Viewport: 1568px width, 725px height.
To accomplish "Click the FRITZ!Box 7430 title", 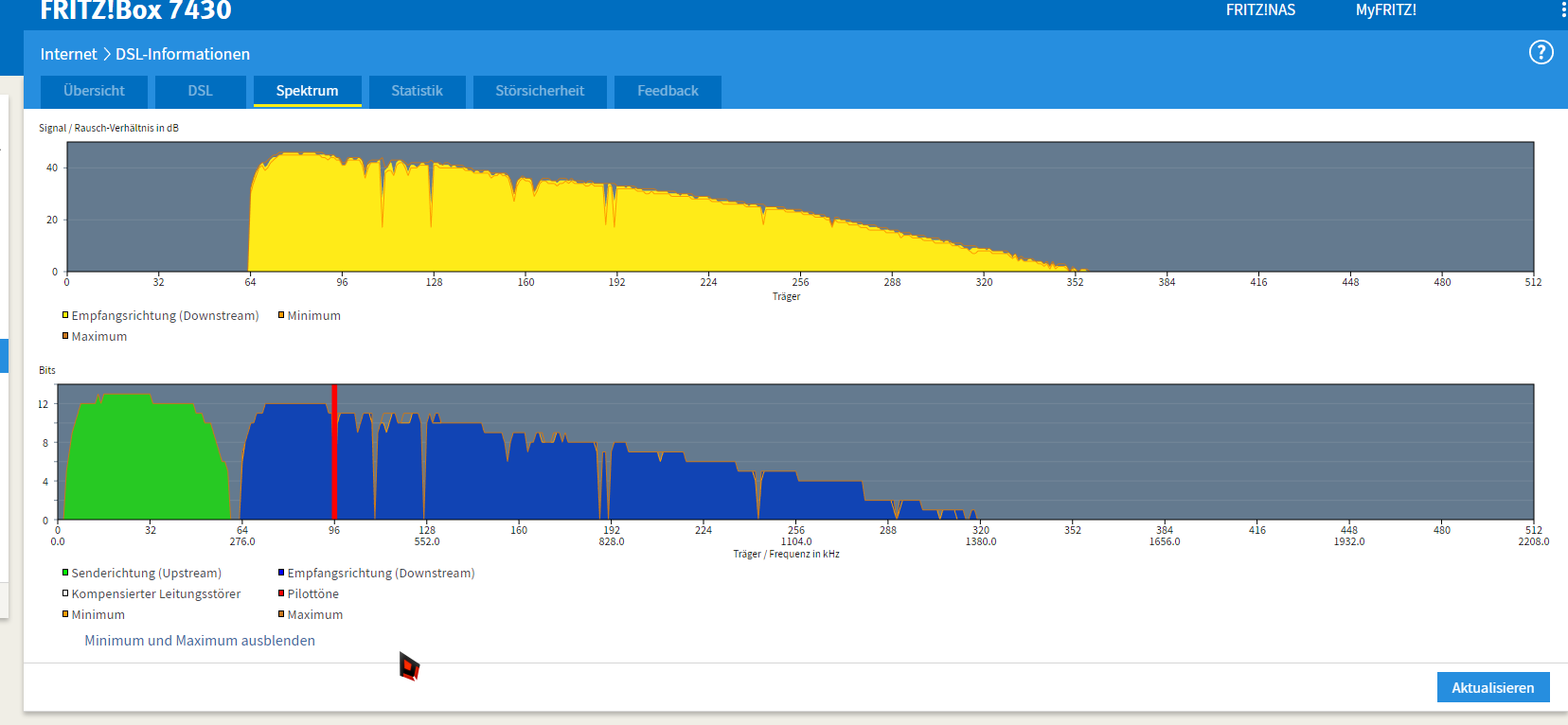I will (135, 10).
